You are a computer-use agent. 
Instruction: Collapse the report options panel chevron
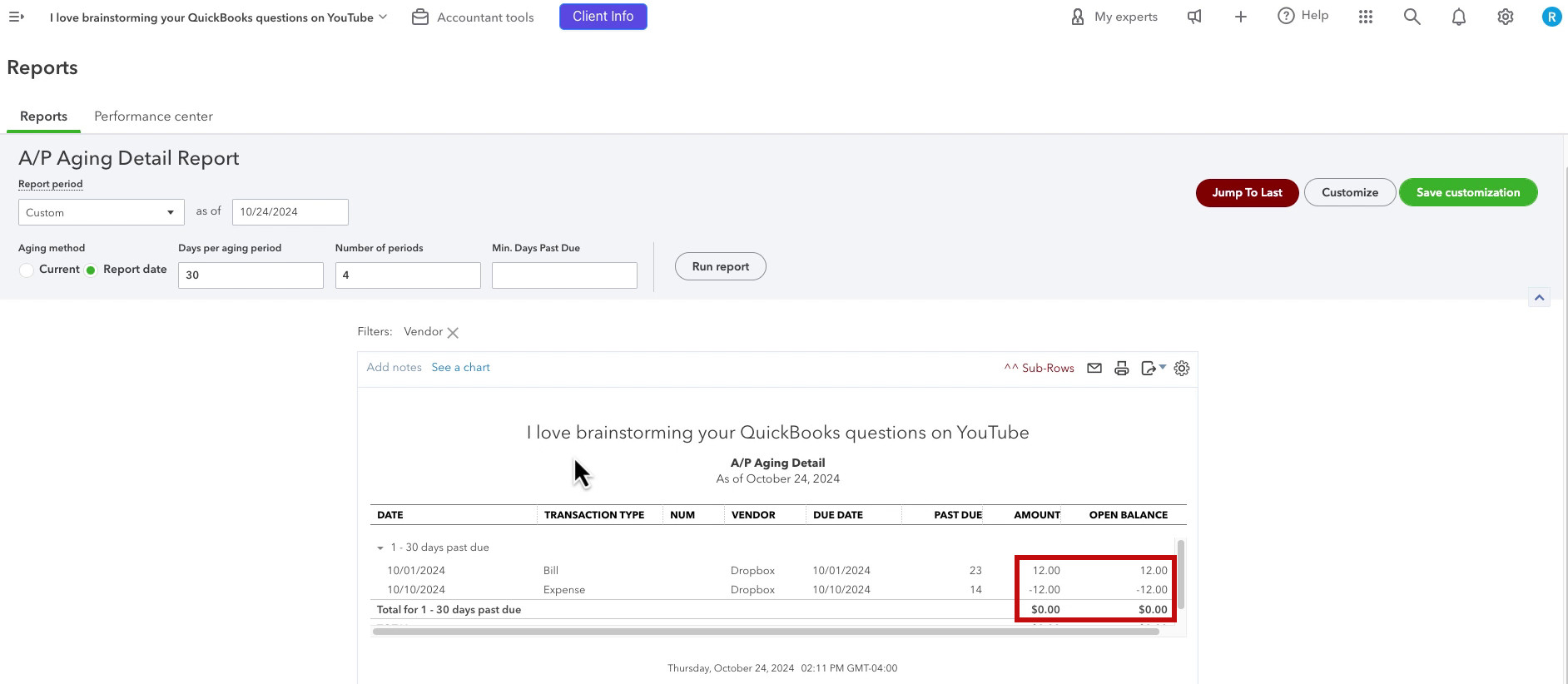coord(1539,297)
